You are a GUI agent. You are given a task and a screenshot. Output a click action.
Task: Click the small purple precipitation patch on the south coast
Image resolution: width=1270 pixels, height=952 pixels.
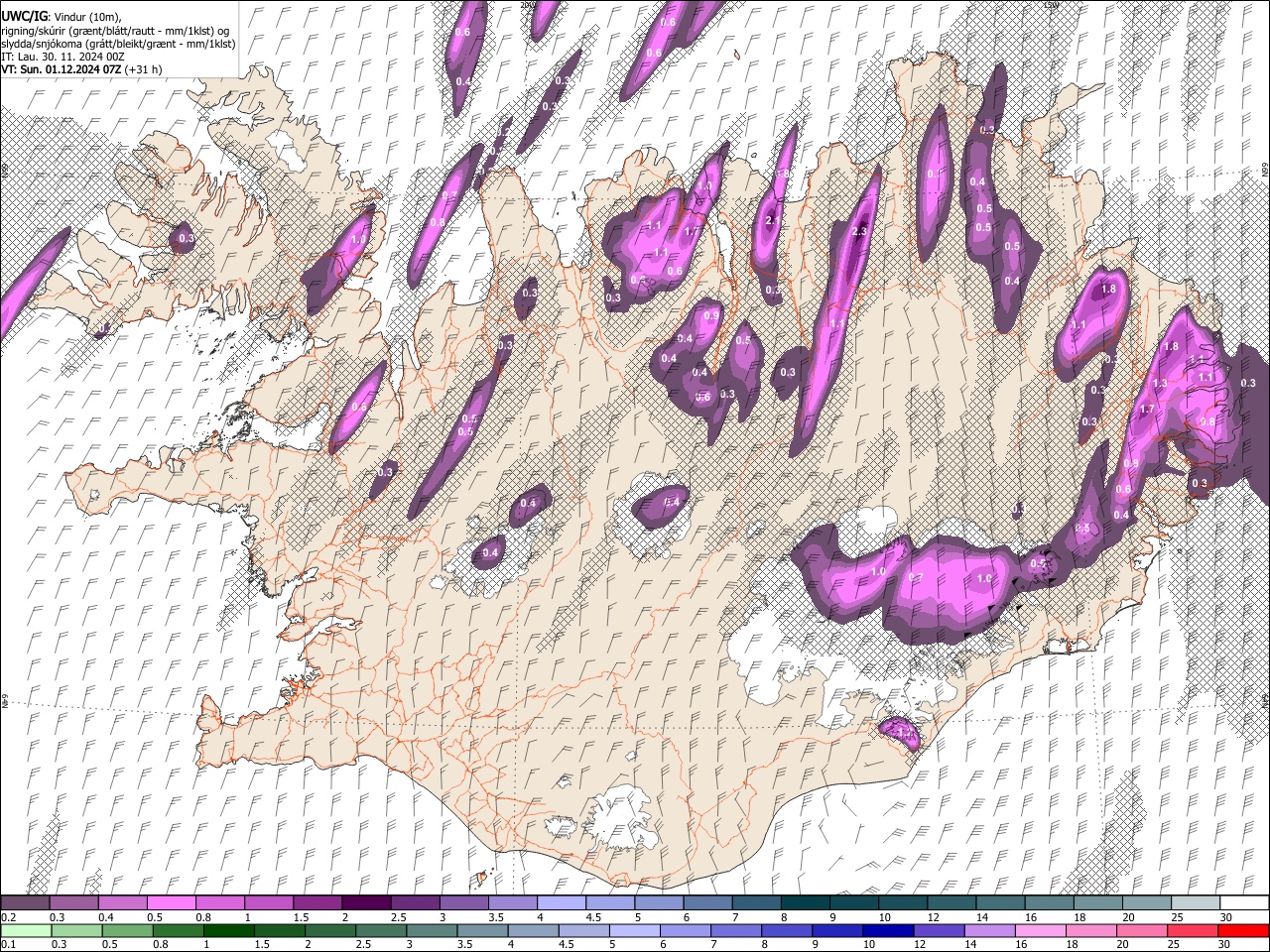pos(901,733)
